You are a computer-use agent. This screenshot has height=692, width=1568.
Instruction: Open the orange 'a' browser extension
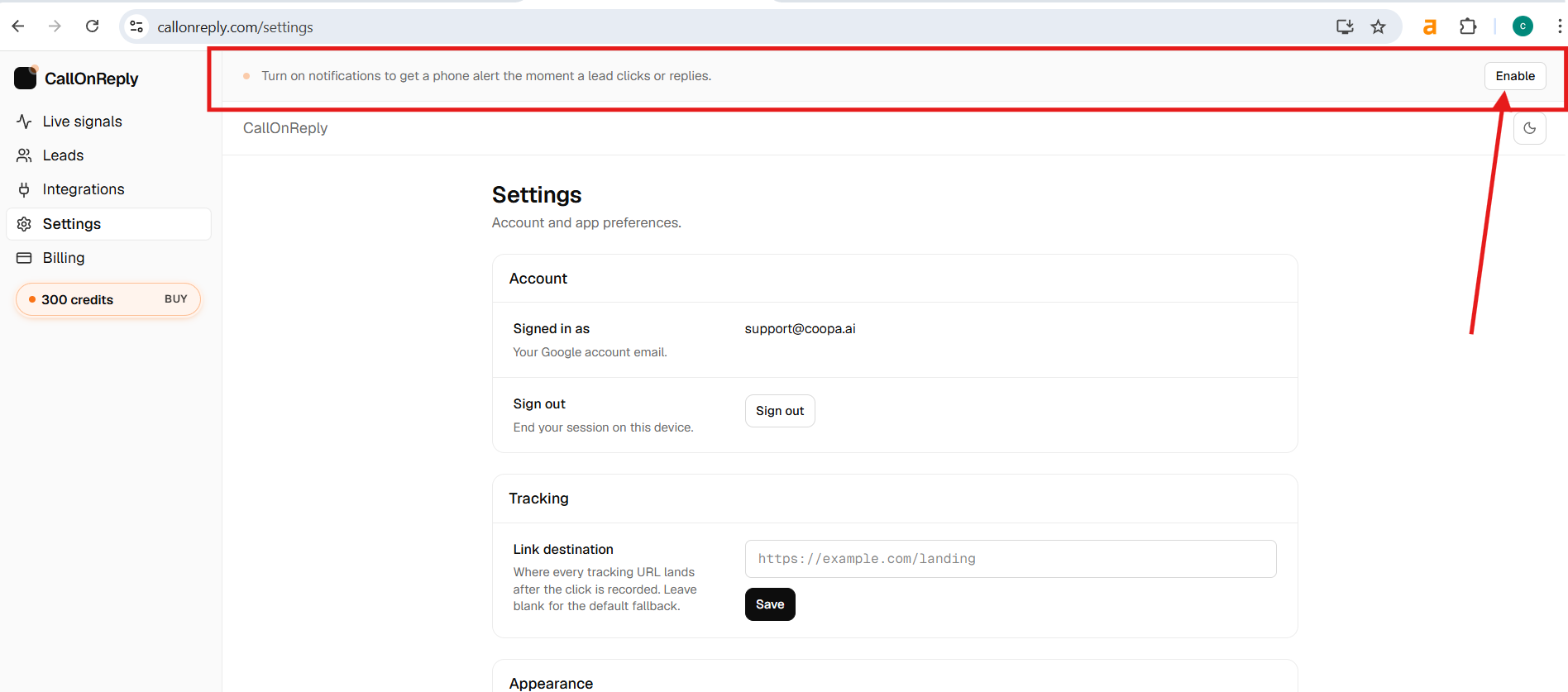[1429, 27]
